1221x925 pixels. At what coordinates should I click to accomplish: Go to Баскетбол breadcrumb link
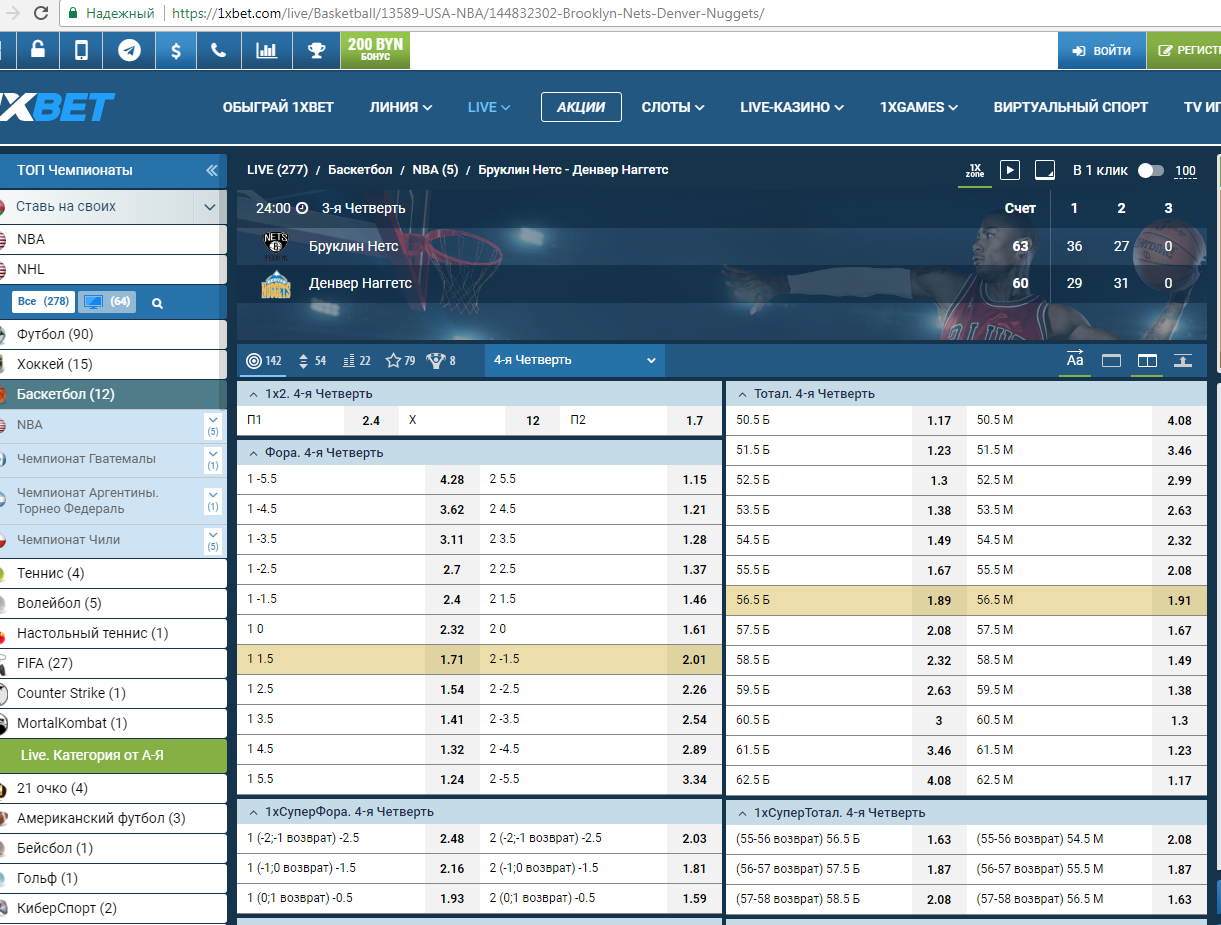pyautogui.click(x=360, y=170)
